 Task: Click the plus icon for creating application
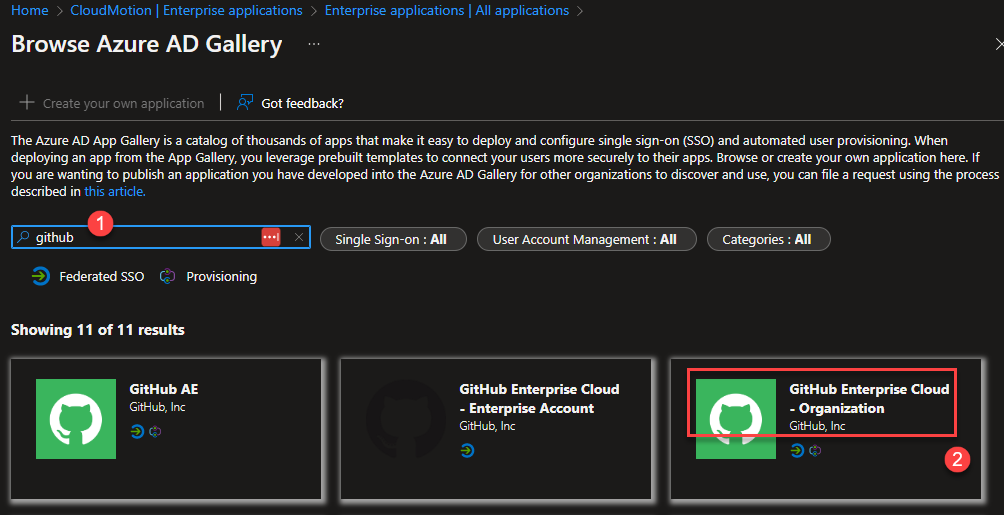tap(26, 102)
